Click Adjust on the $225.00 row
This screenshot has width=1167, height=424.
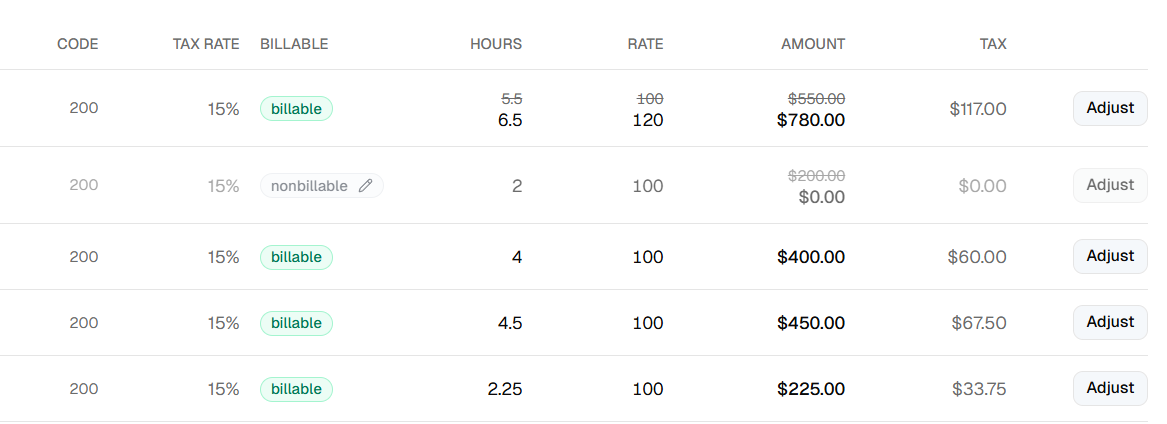1110,388
